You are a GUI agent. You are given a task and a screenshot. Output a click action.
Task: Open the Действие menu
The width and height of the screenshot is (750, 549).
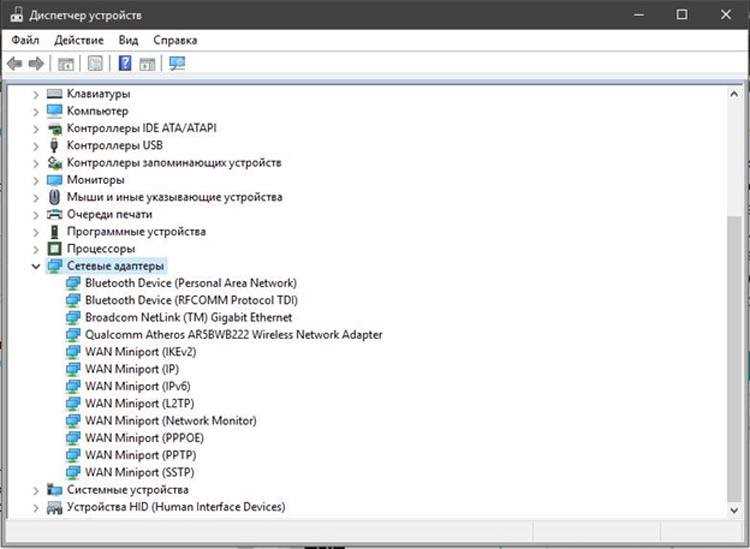pos(79,40)
